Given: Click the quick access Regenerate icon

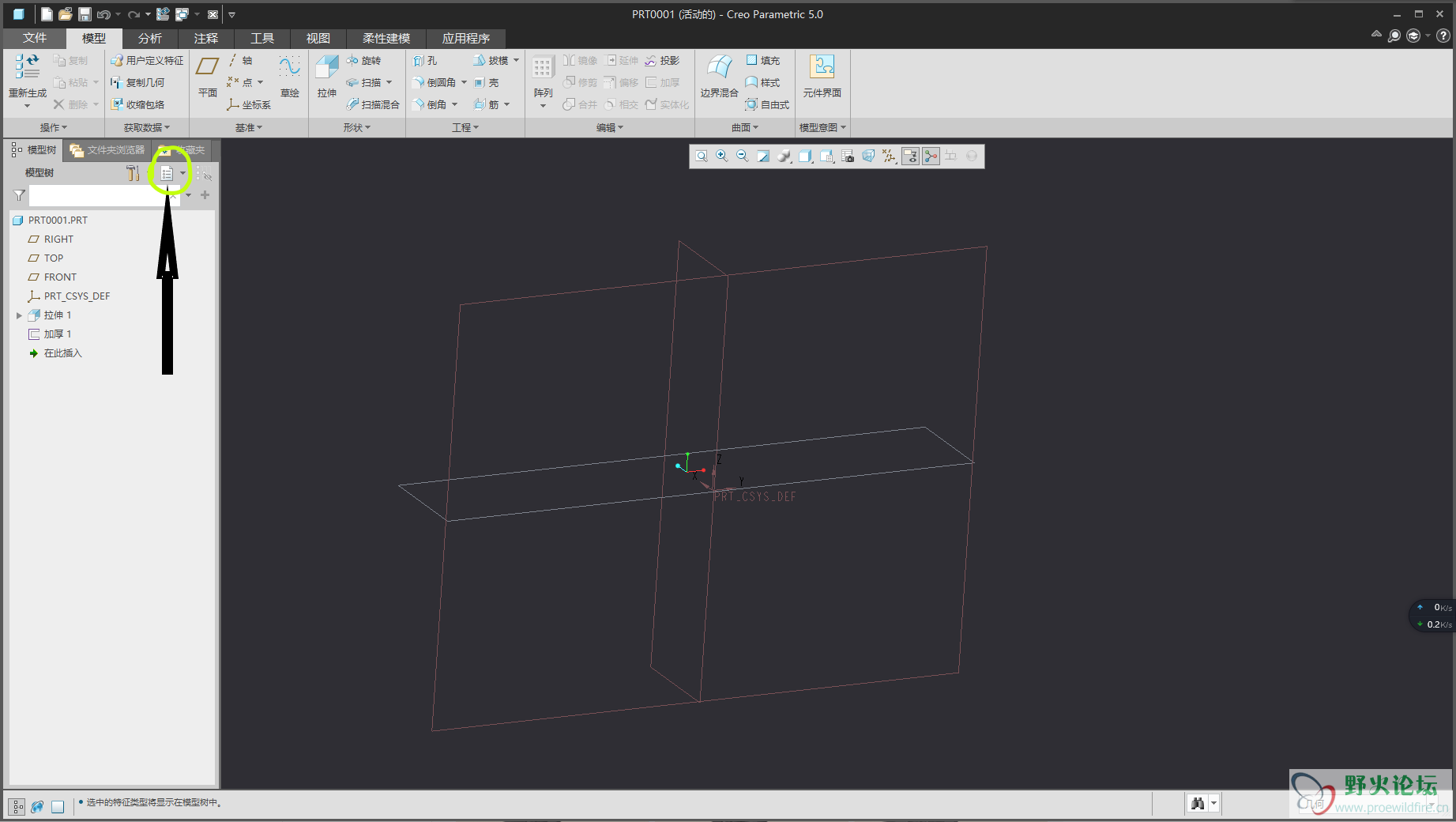Looking at the screenshot, I should click(163, 14).
